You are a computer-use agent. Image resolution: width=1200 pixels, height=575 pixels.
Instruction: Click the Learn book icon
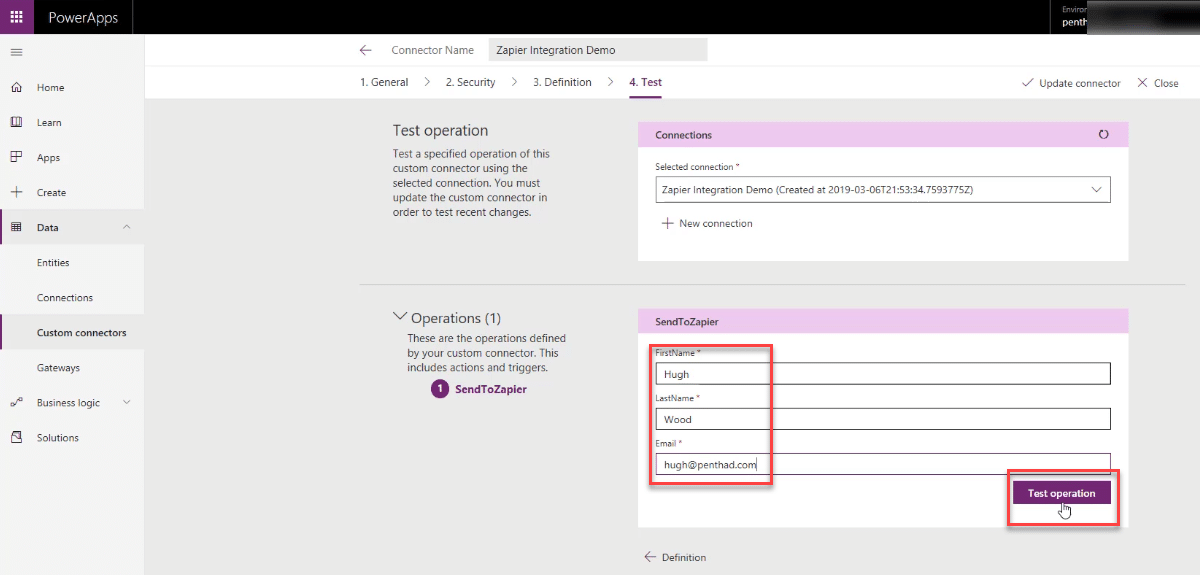tap(16, 123)
